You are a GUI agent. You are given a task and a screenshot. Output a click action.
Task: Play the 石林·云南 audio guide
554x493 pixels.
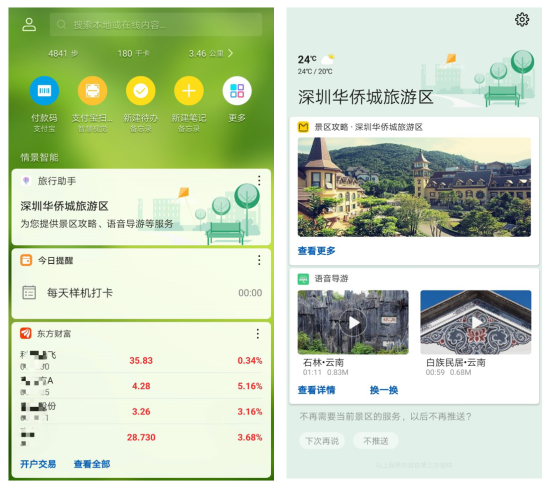[x=353, y=322]
